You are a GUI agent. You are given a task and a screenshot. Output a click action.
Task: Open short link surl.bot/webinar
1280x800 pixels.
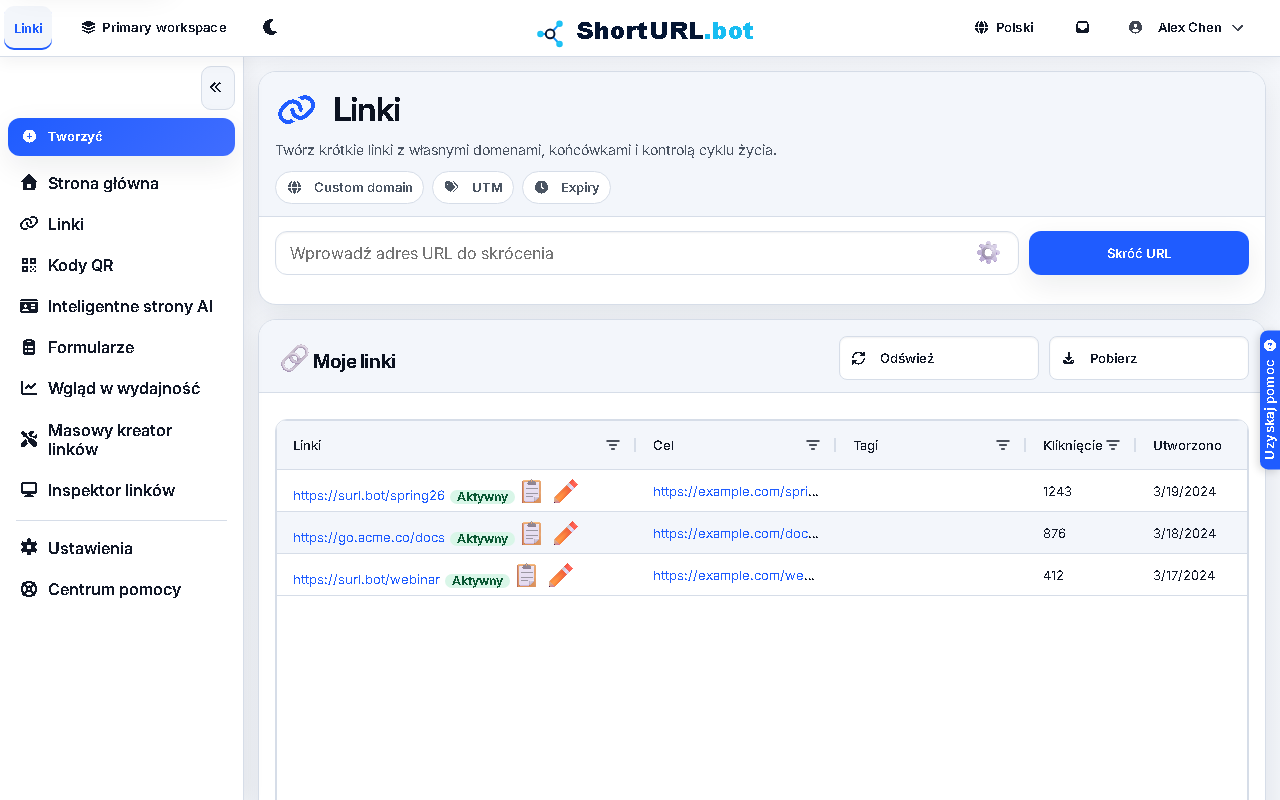pos(366,579)
